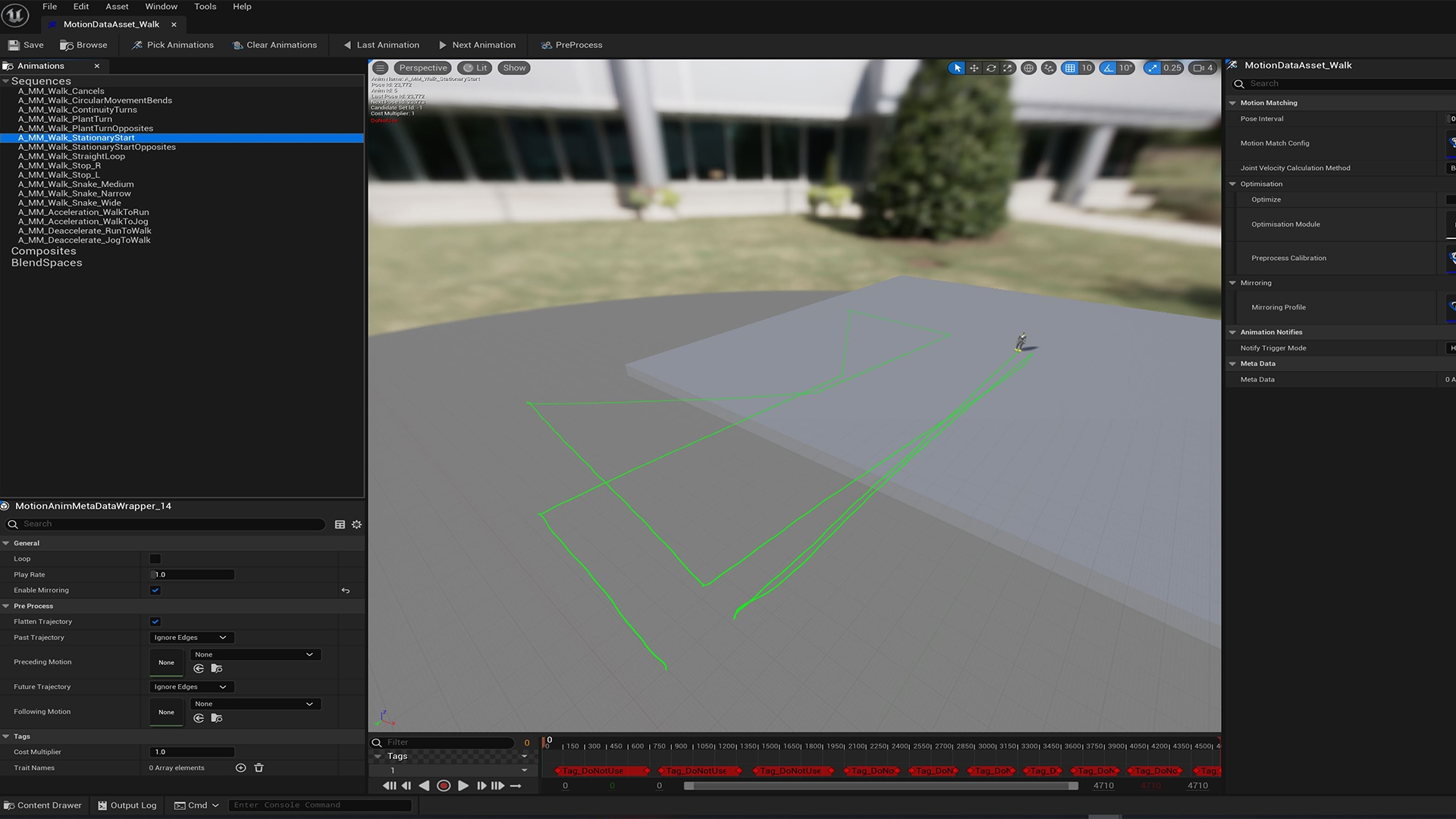Open the Asset menu
This screenshot has width=1456, height=819.
(117, 7)
